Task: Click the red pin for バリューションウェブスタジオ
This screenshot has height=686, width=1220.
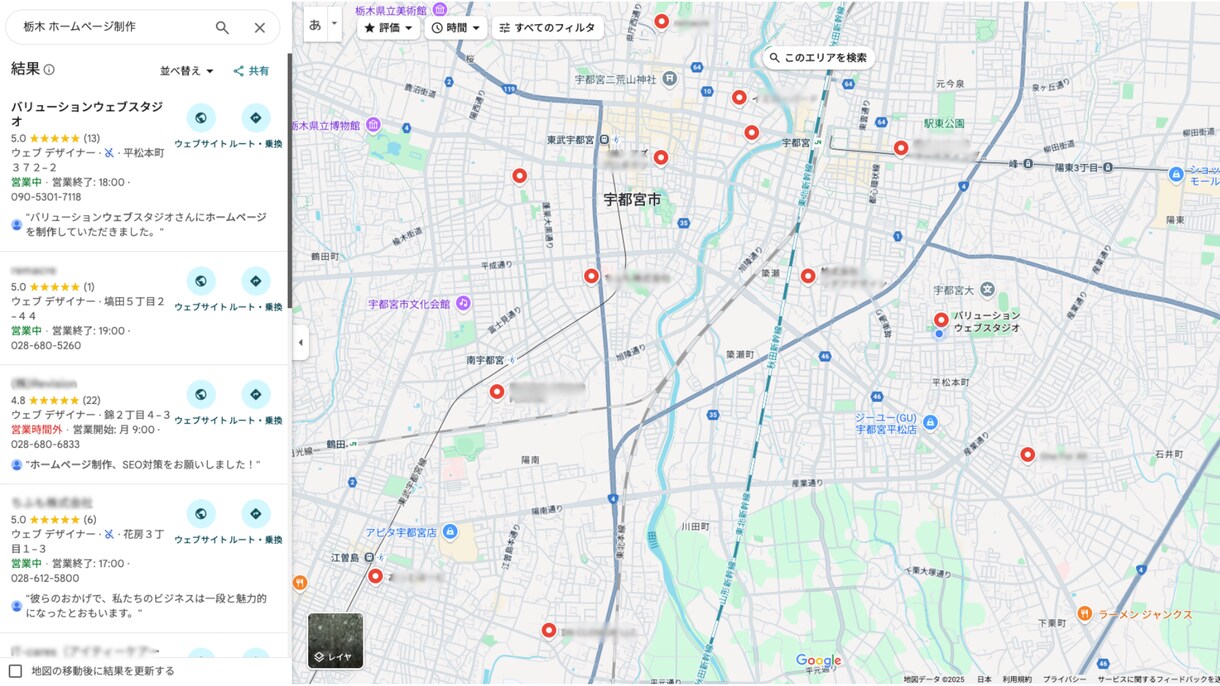Action: pyautogui.click(x=941, y=321)
